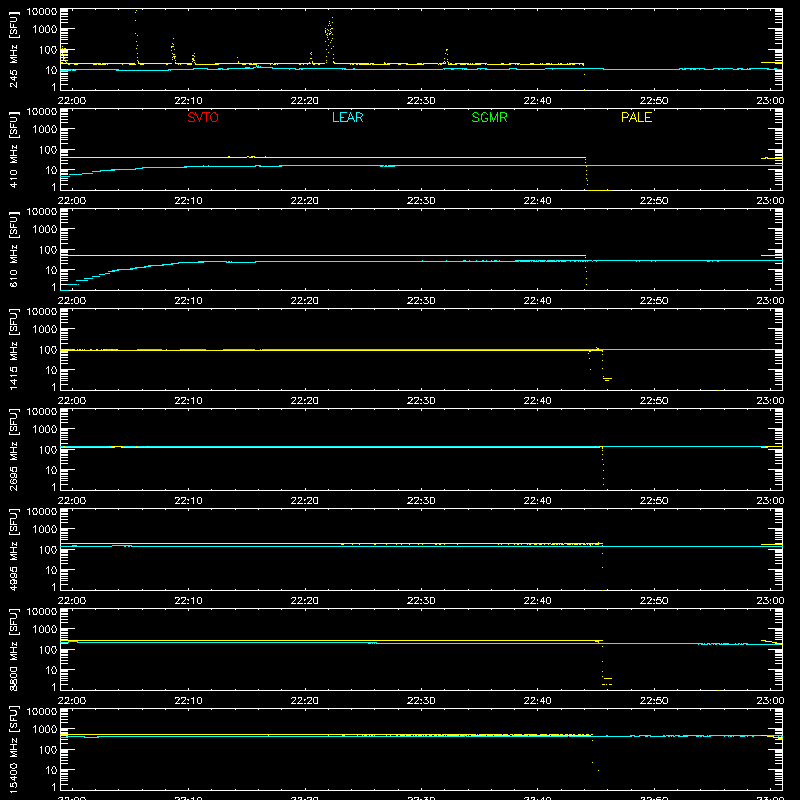The height and width of the screenshot is (800, 800).
Task: Select the '2695 MHz [SFU]' axis title
Action: click(14, 449)
